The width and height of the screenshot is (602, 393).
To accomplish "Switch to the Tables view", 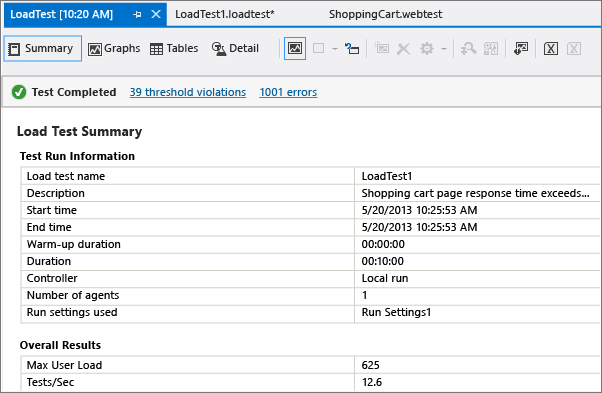I will 174,48.
